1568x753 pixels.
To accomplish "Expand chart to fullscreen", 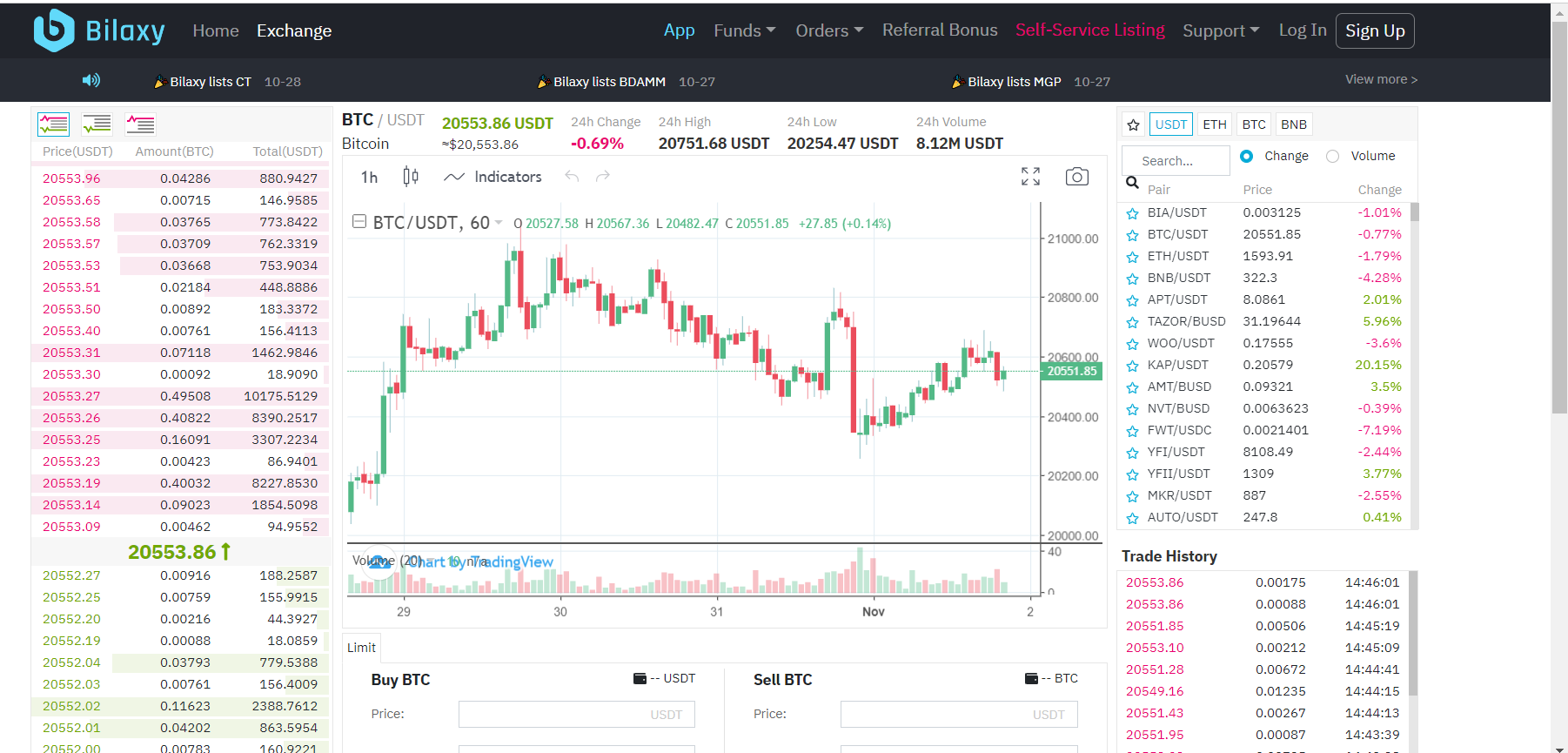I will pyautogui.click(x=1030, y=177).
